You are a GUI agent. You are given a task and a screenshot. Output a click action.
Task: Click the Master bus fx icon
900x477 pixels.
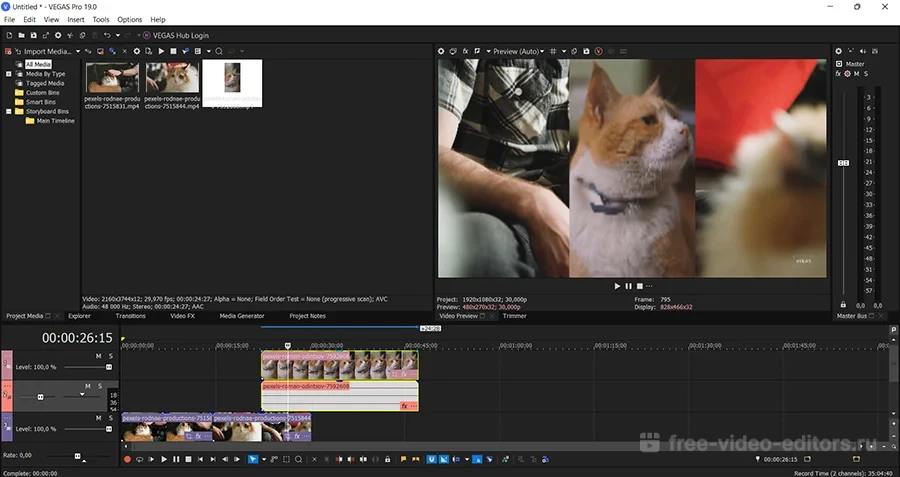[839, 73]
